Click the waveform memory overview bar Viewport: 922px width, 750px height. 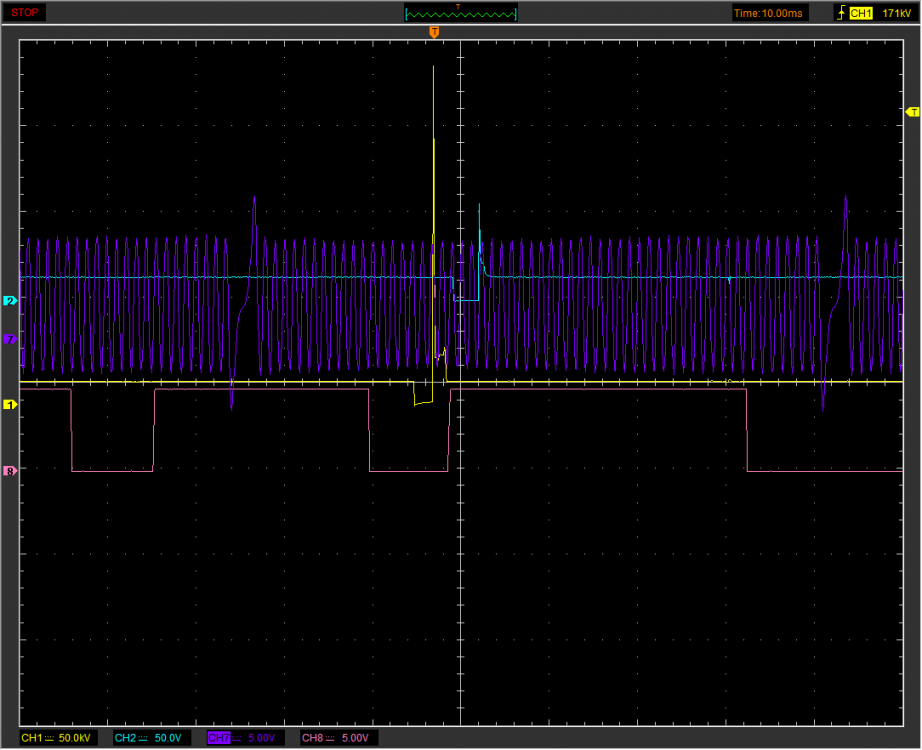[x=461, y=13]
